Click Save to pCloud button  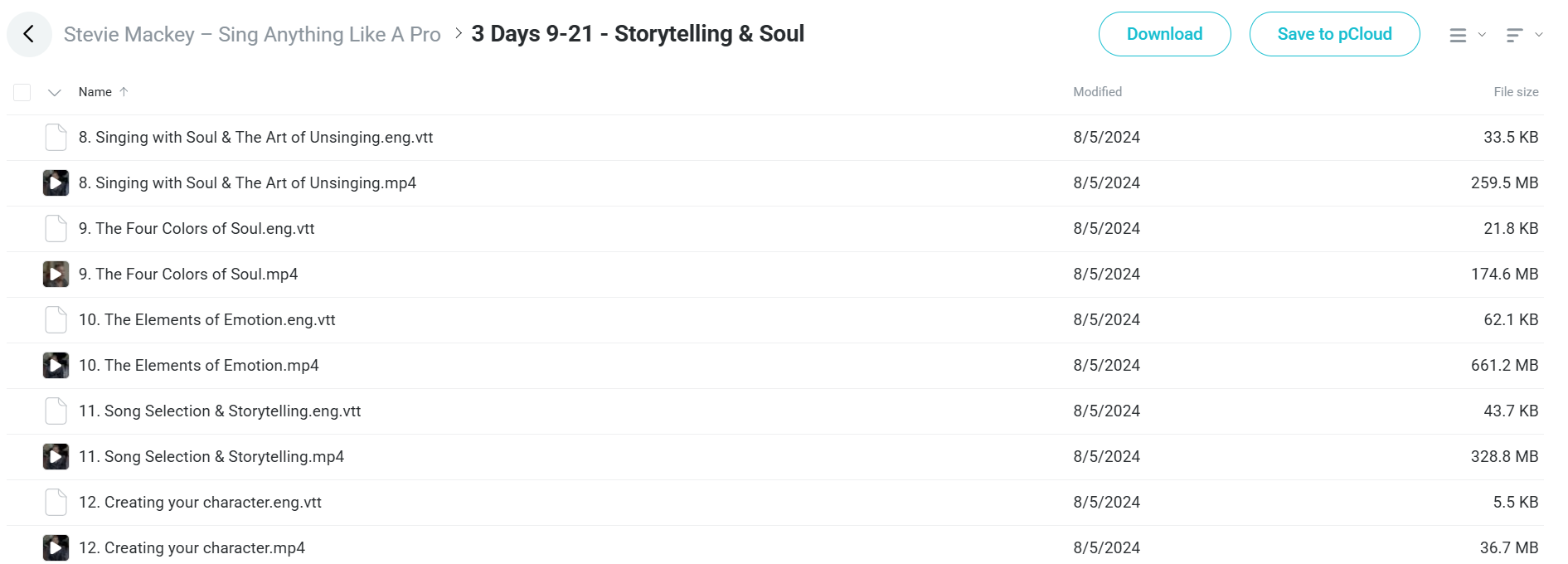pos(1334,34)
